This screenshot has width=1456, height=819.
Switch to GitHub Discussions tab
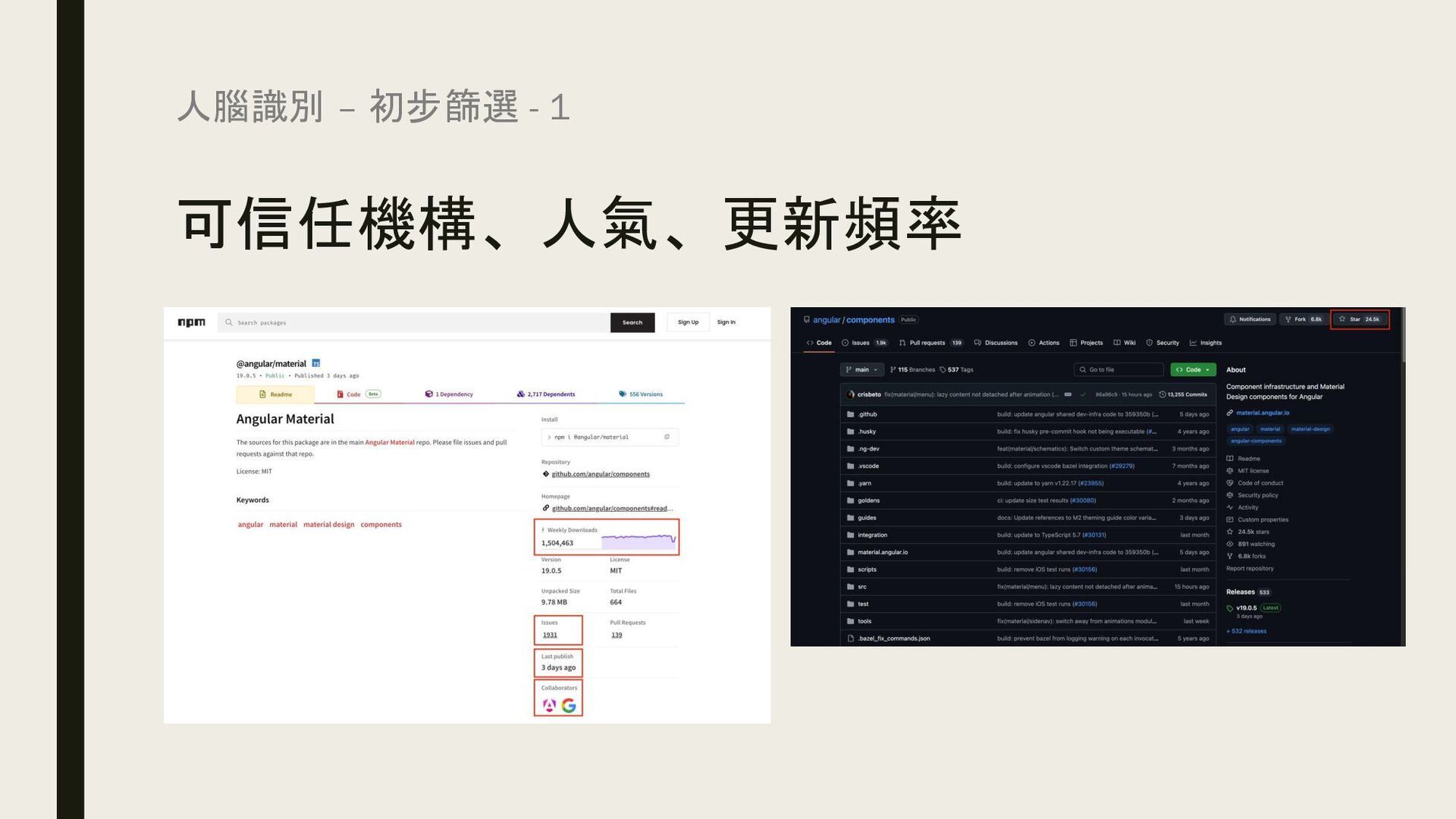pyautogui.click(x=996, y=343)
